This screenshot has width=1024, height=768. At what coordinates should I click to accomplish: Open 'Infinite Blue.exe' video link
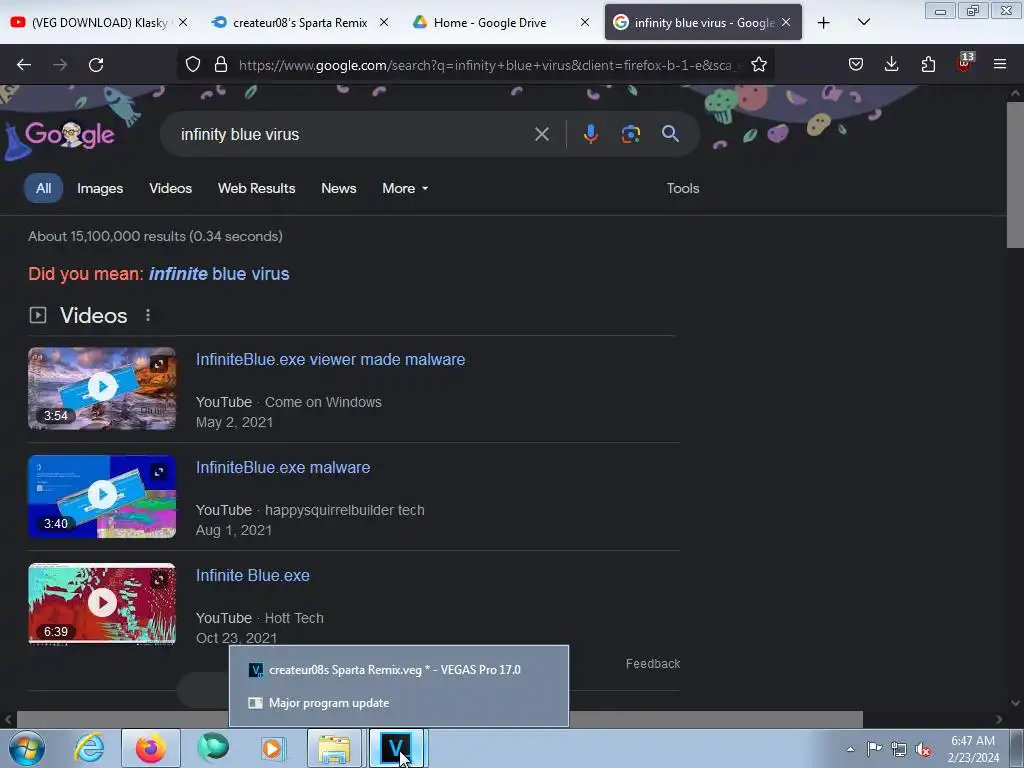(253, 575)
